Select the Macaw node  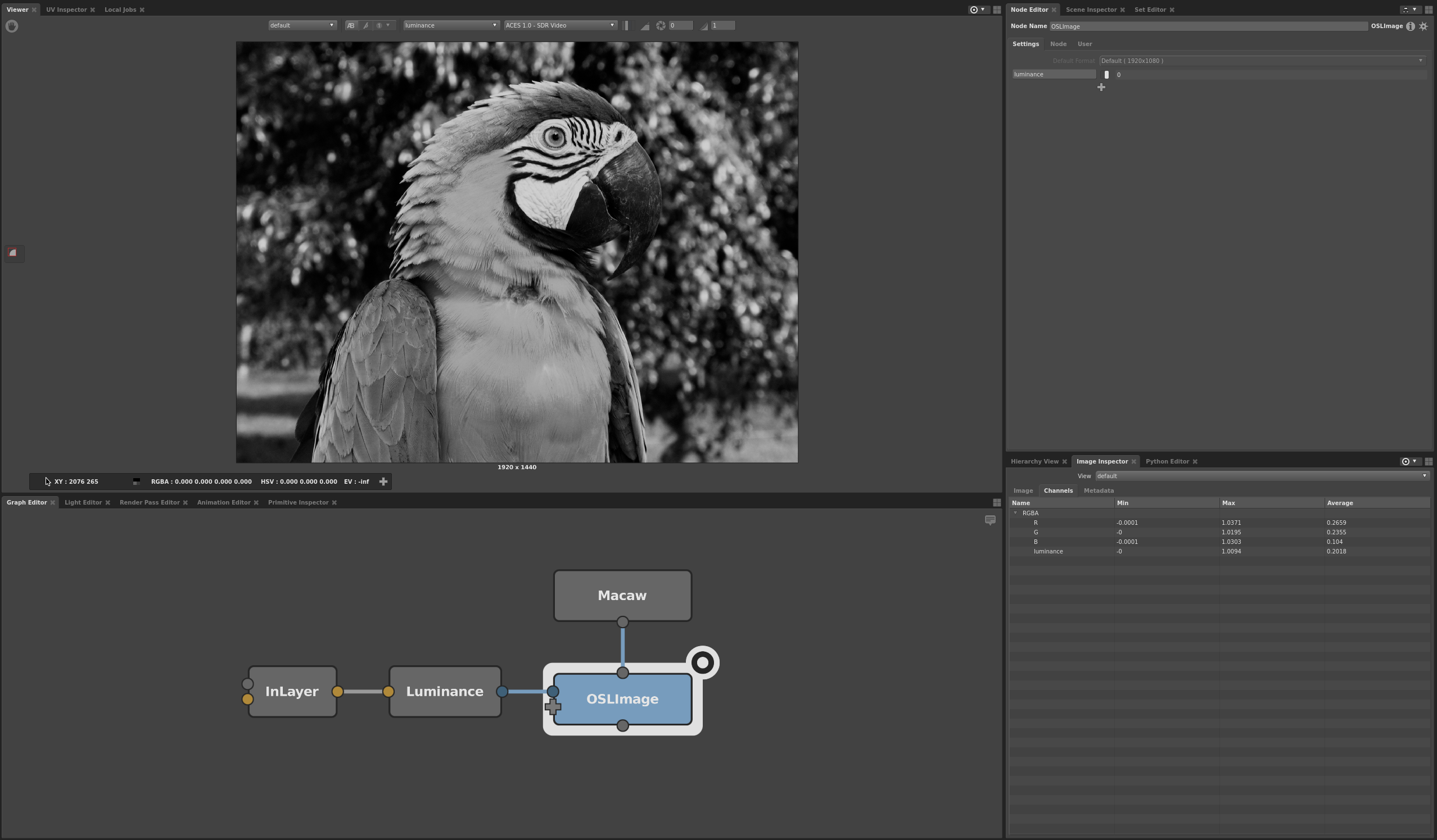point(622,596)
